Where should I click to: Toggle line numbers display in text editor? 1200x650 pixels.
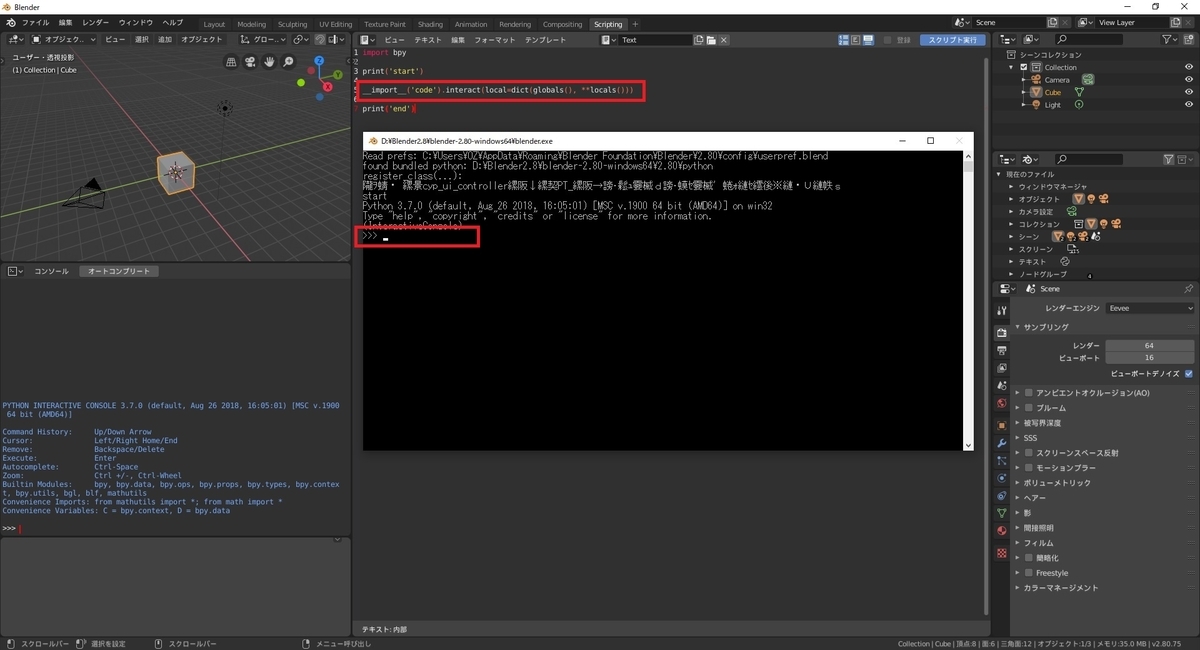coord(842,40)
